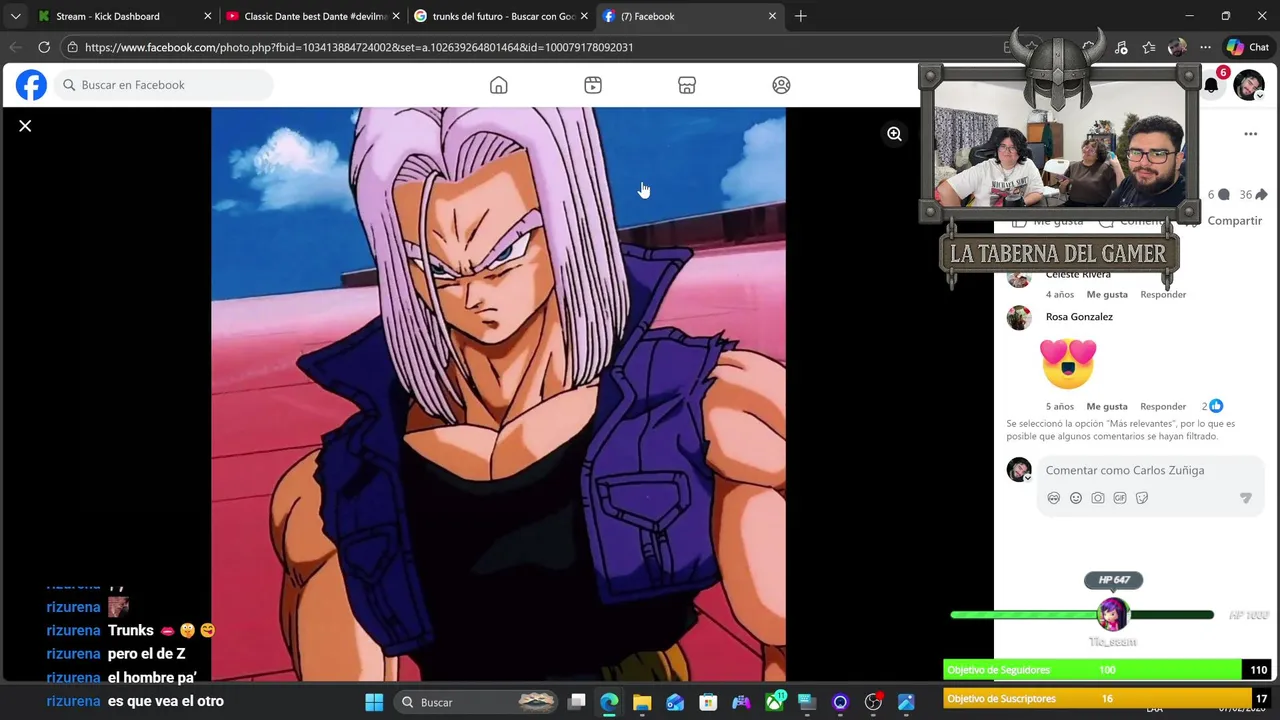The width and height of the screenshot is (1280, 720).
Task: Open Rosa Gonzalez's profile name
Action: coord(1079,317)
